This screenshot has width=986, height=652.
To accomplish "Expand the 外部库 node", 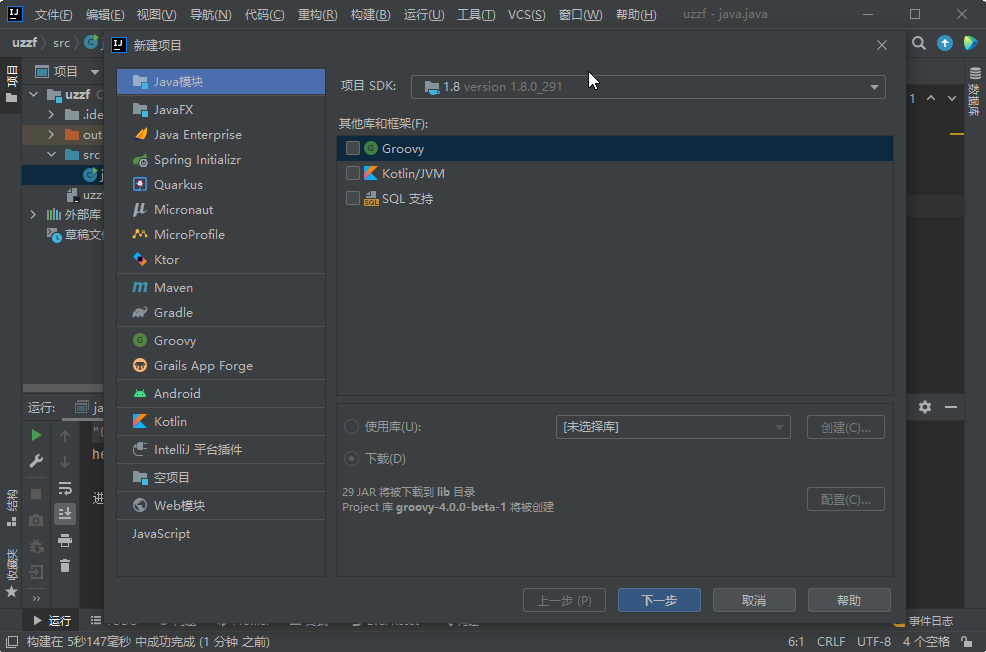I will pyautogui.click(x=33, y=214).
